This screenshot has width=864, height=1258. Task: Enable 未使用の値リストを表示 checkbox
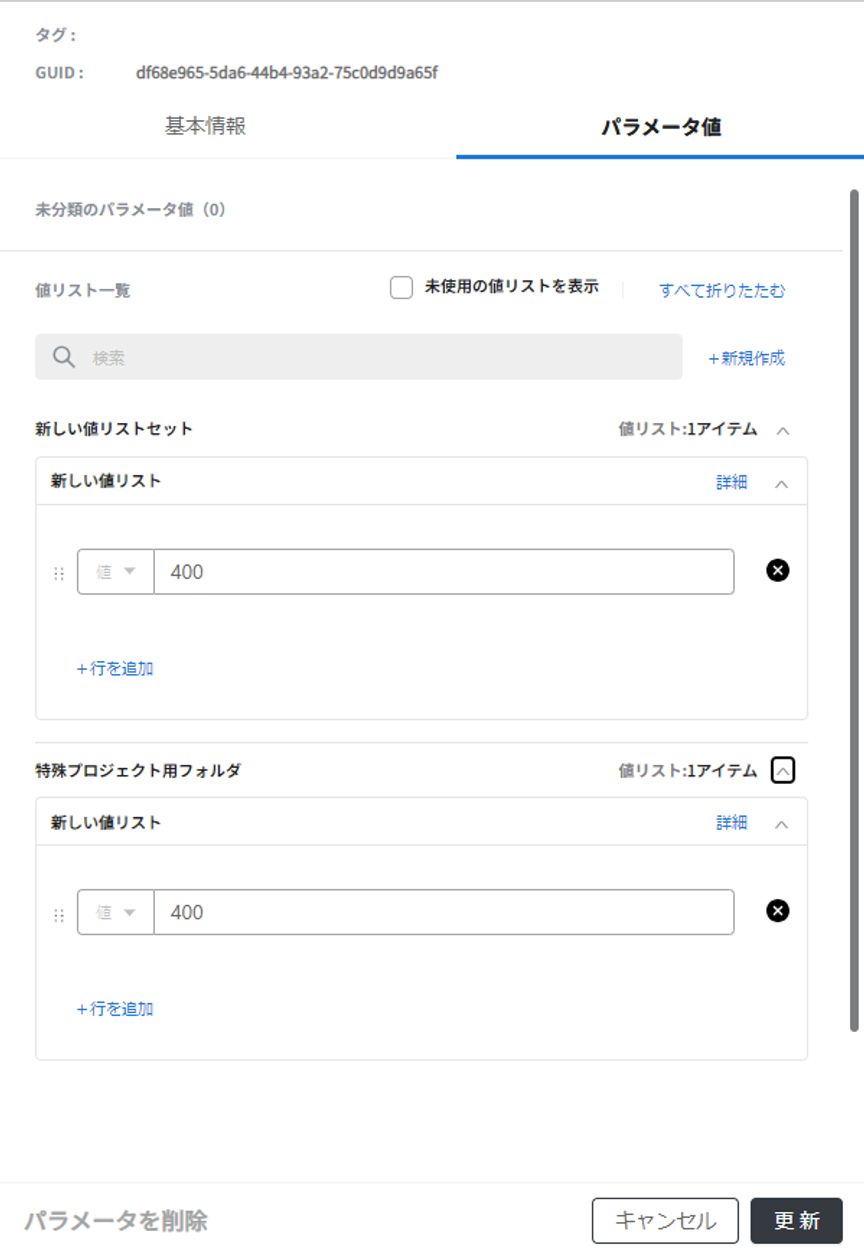click(x=401, y=288)
